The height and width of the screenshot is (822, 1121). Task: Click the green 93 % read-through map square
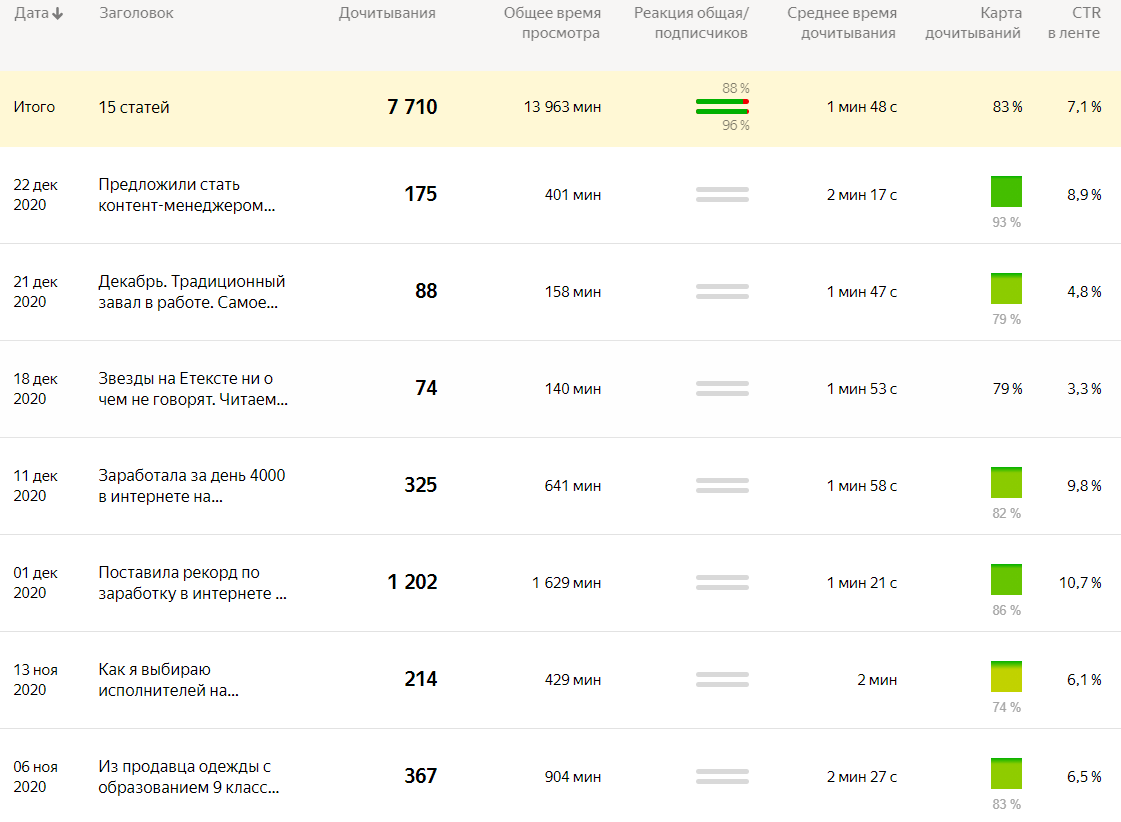1006,192
